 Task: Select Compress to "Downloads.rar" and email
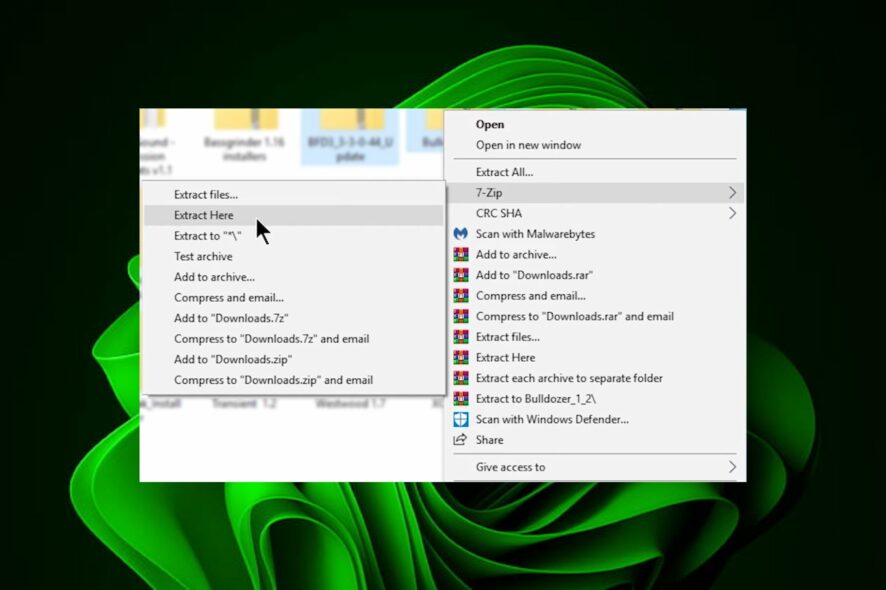coord(595,316)
